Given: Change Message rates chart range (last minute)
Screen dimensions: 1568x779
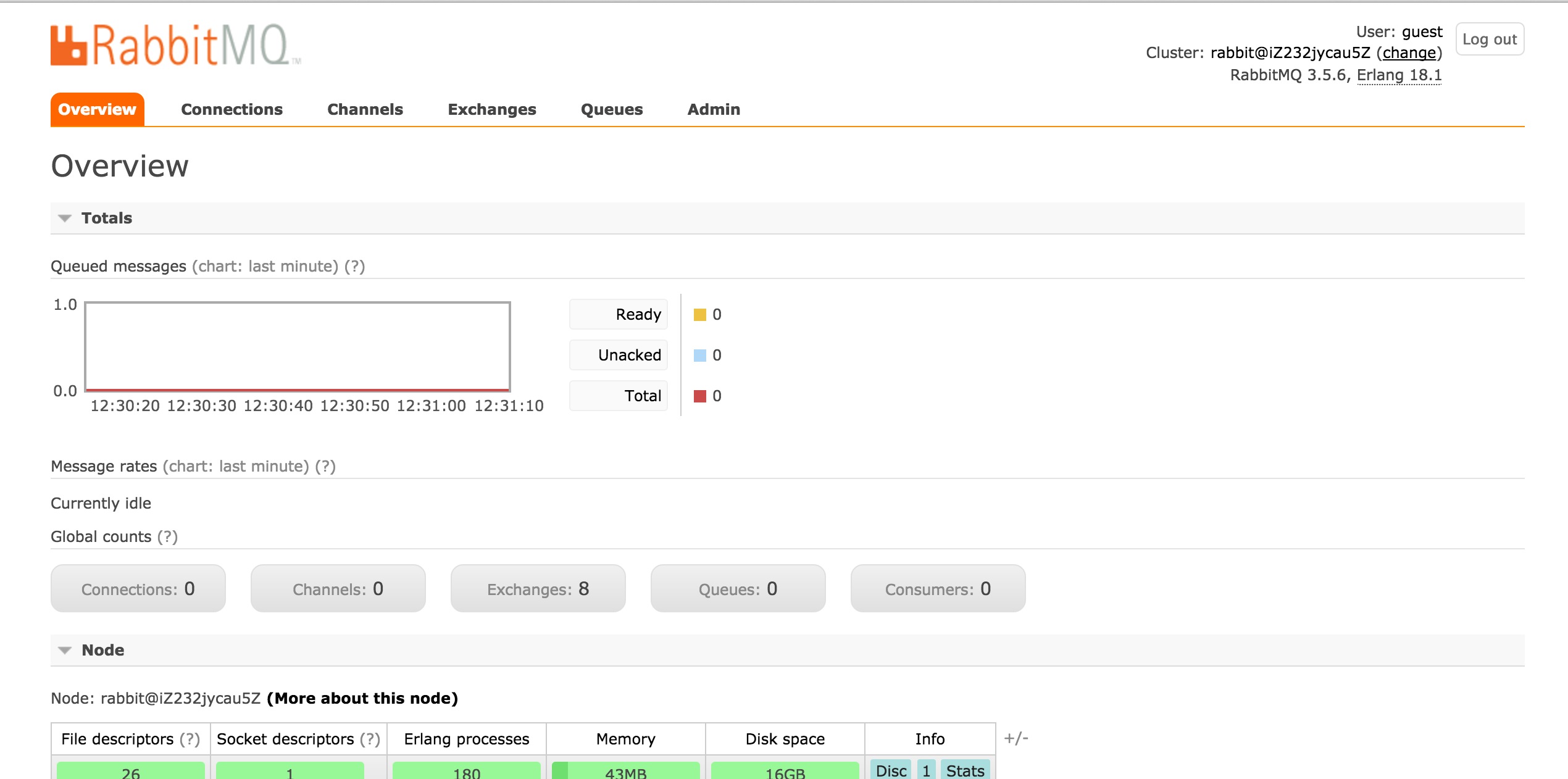Looking at the screenshot, I should (236, 467).
